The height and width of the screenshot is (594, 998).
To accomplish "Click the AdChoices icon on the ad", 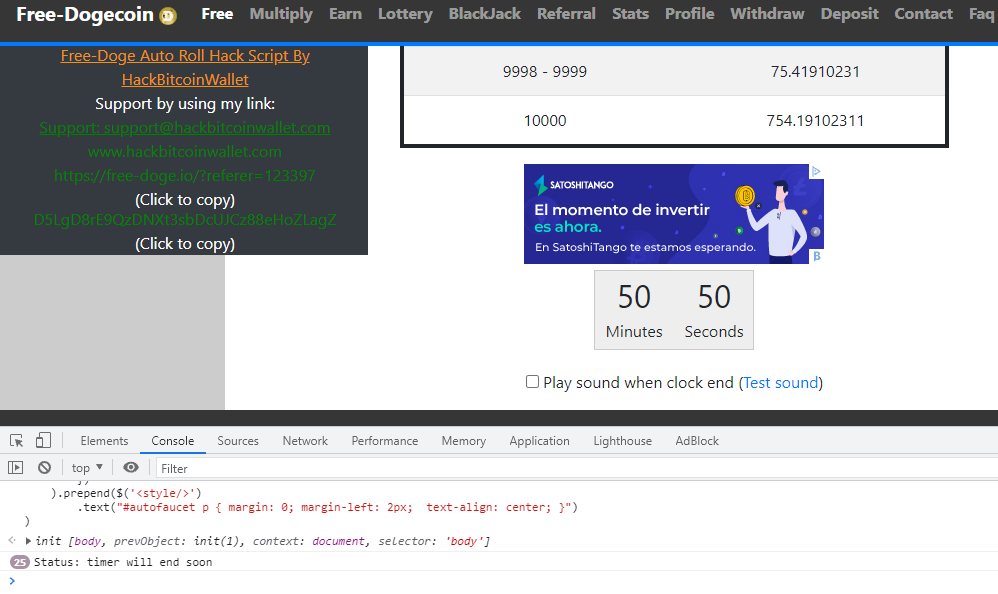I will coord(816,171).
